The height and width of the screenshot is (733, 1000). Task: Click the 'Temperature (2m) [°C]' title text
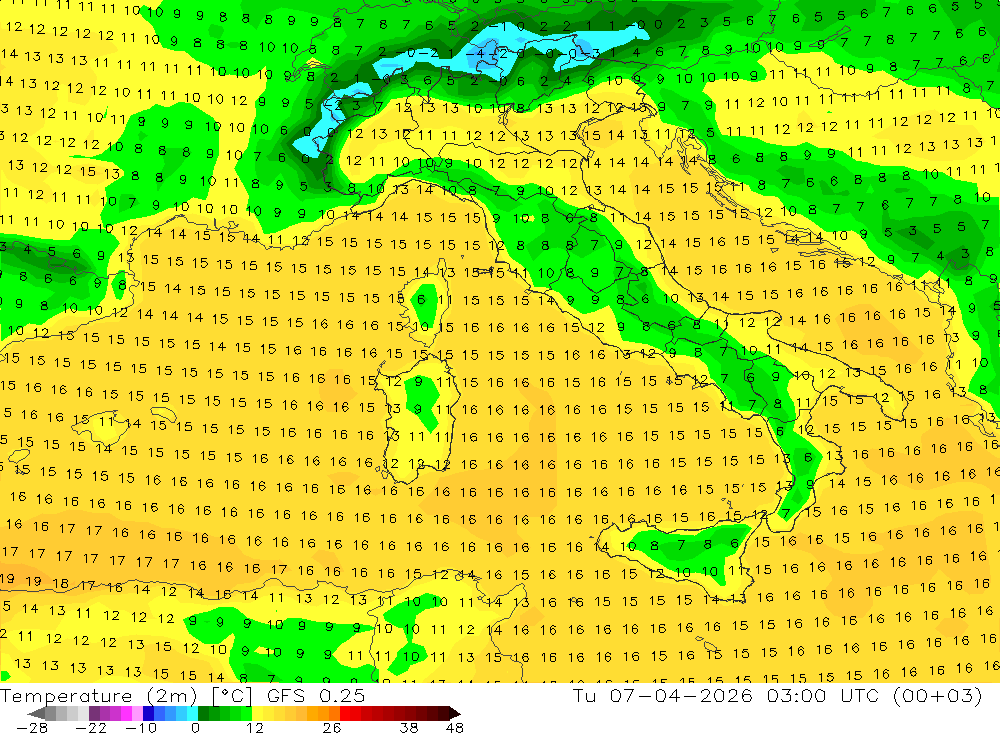tap(126, 695)
